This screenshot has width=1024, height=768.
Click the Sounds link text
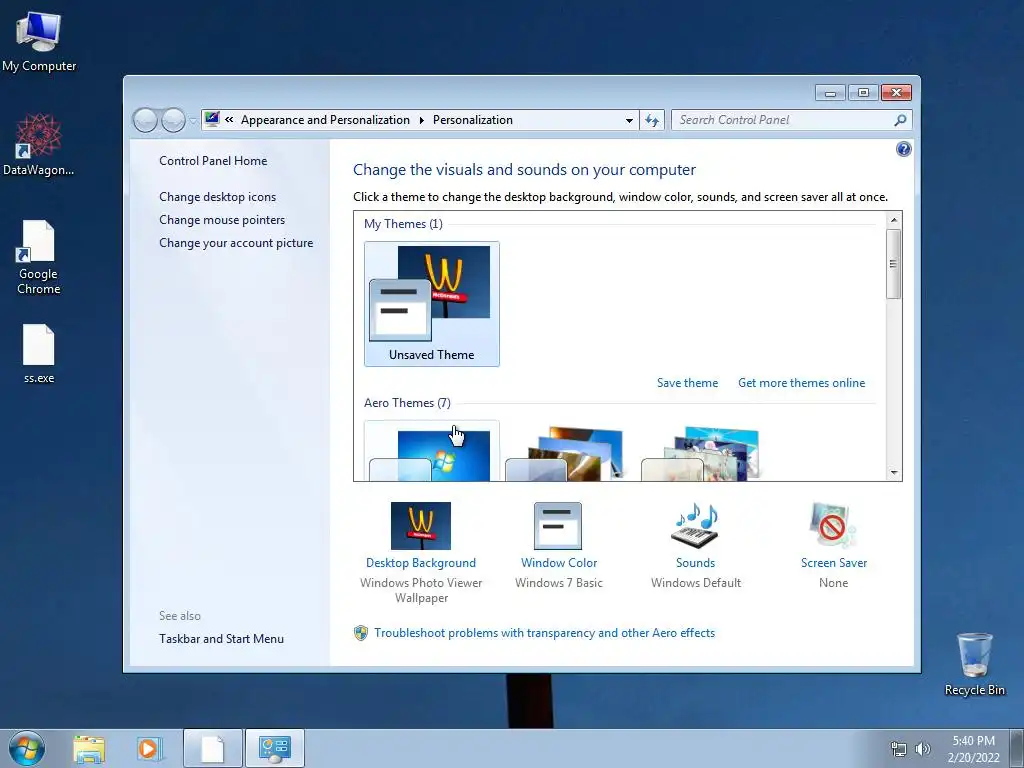click(x=695, y=562)
